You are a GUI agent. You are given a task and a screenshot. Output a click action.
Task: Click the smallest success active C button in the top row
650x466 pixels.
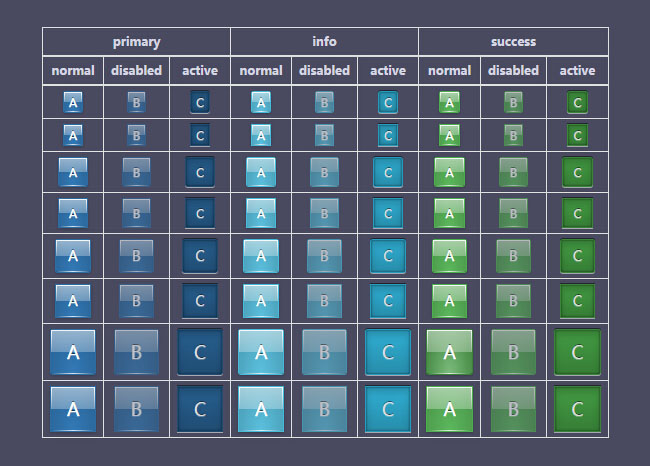577,102
